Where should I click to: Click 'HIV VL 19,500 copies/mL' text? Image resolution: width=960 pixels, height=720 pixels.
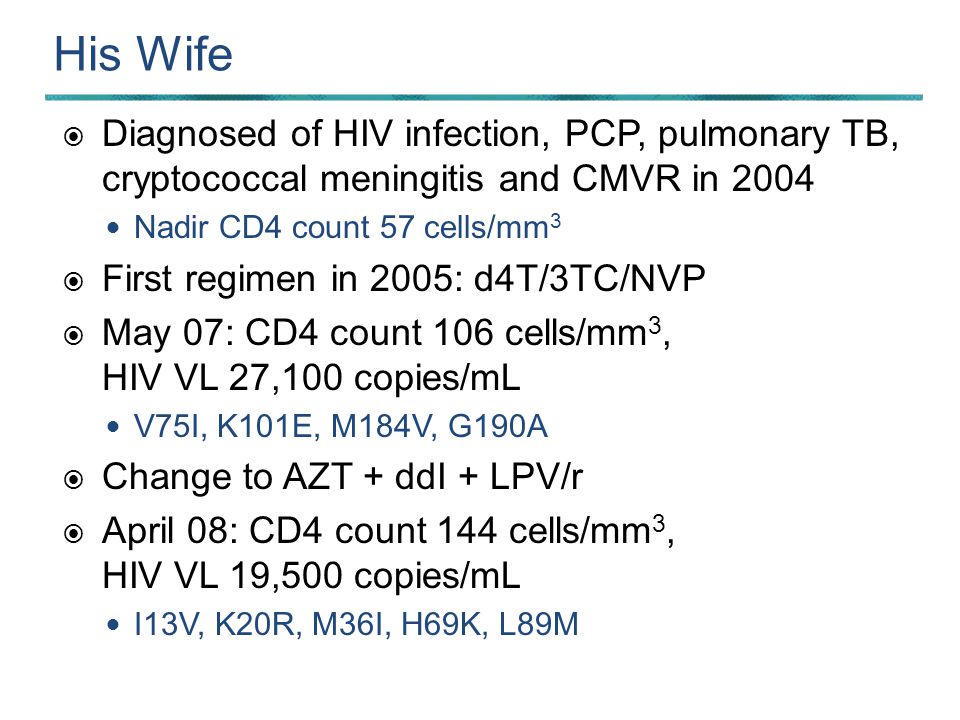click(x=311, y=576)
